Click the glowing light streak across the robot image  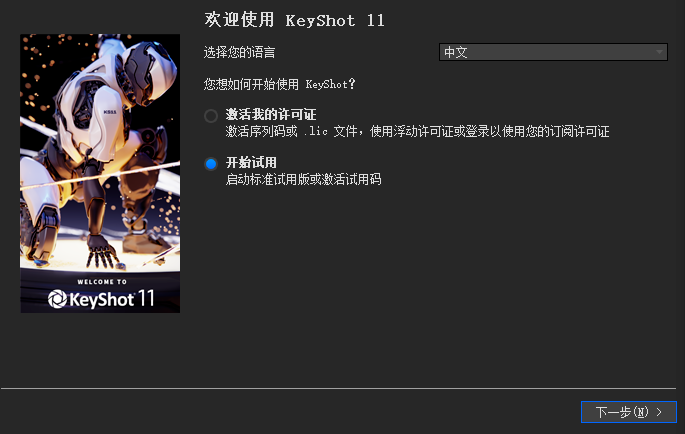[x=100, y=175]
